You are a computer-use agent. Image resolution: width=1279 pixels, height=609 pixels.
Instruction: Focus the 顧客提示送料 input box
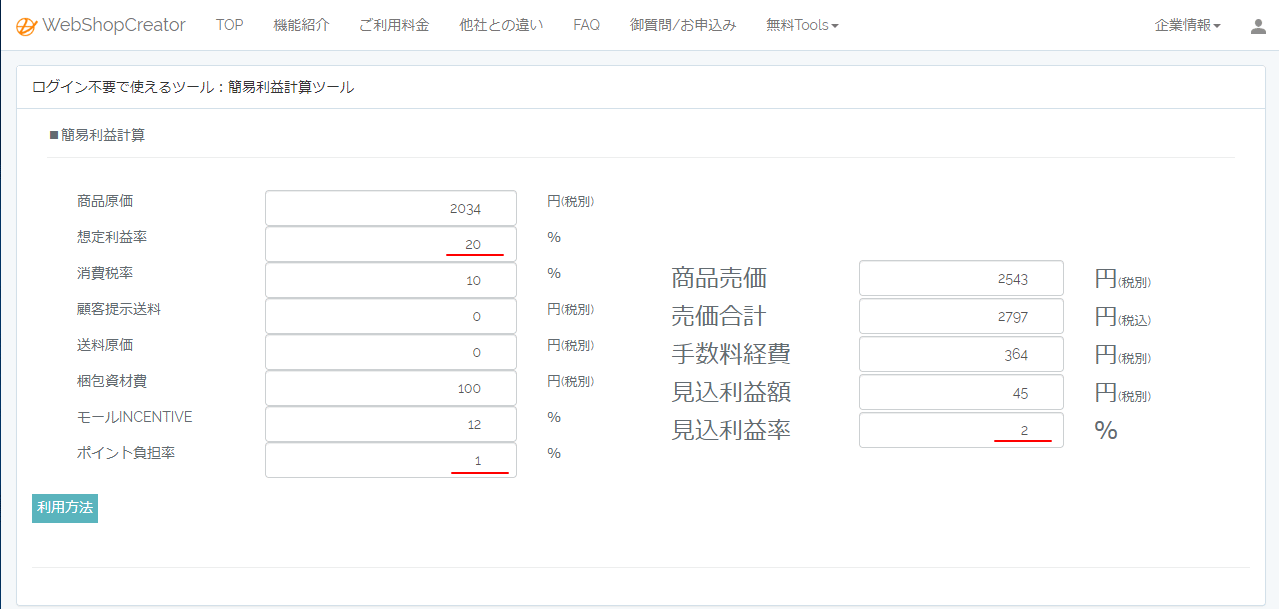click(x=391, y=316)
